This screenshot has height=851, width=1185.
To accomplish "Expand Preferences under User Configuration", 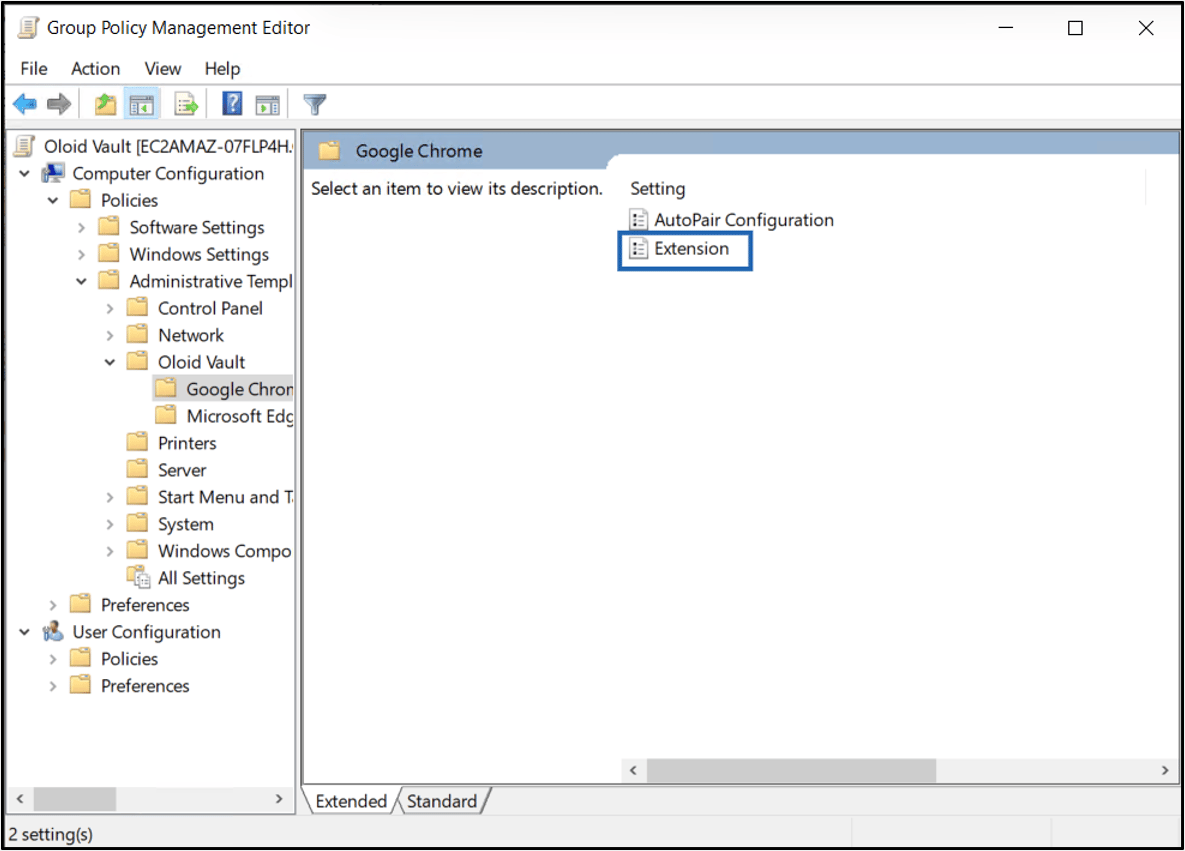I will pyautogui.click(x=53, y=686).
